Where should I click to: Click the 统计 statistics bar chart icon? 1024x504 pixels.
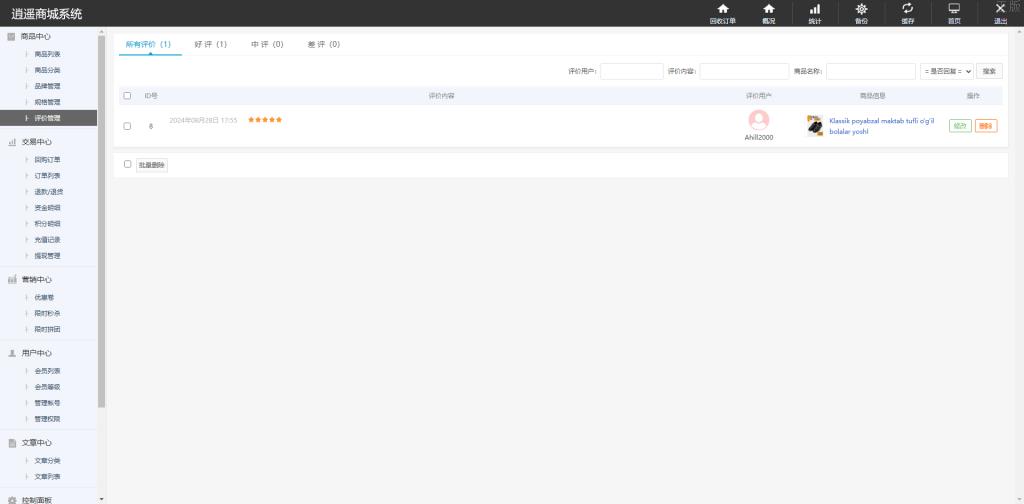coord(814,9)
